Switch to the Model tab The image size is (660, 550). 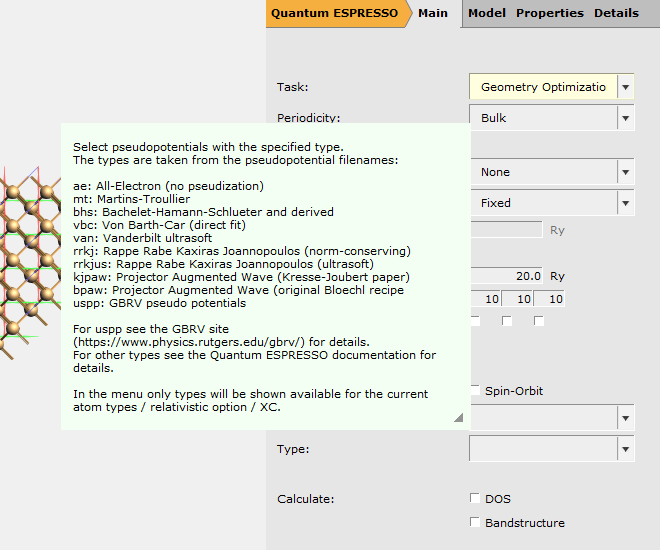click(487, 13)
